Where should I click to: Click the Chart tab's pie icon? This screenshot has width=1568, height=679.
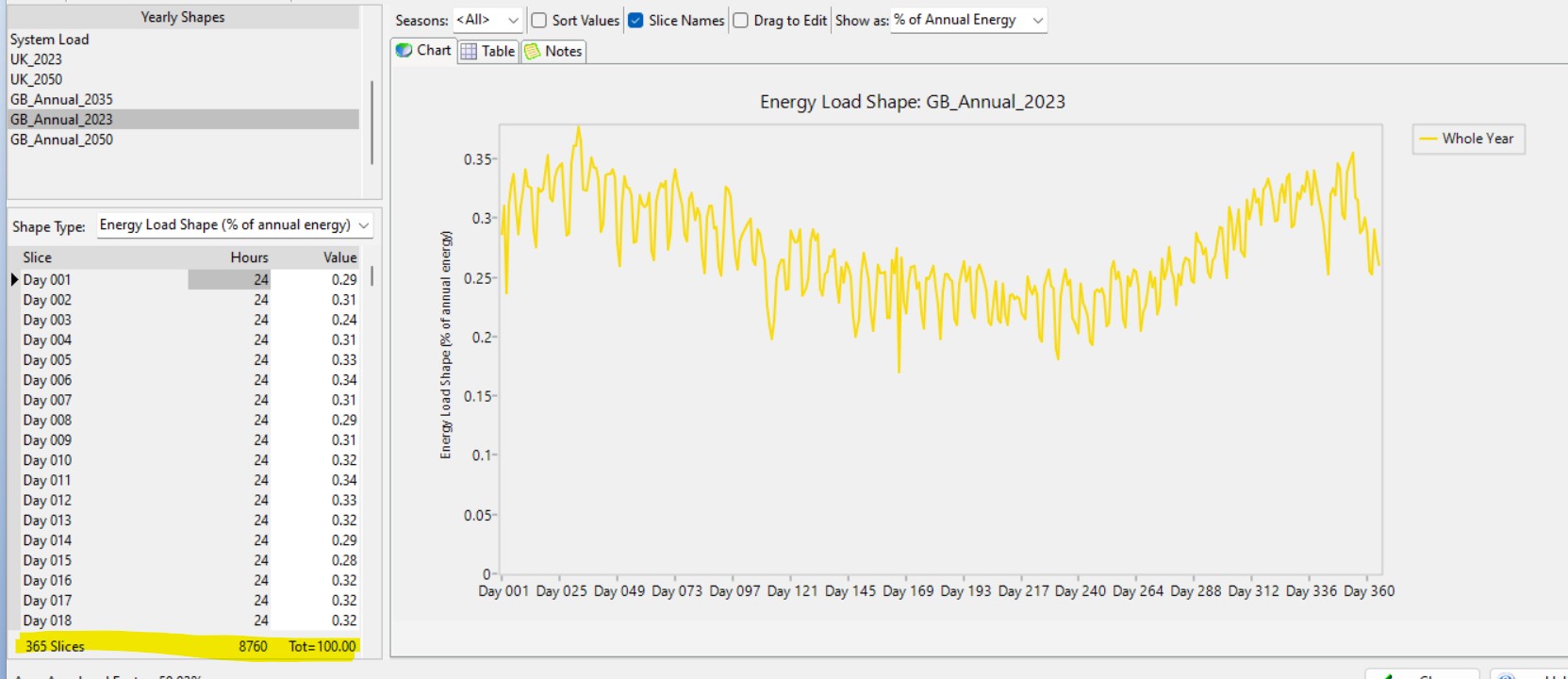coord(404,50)
